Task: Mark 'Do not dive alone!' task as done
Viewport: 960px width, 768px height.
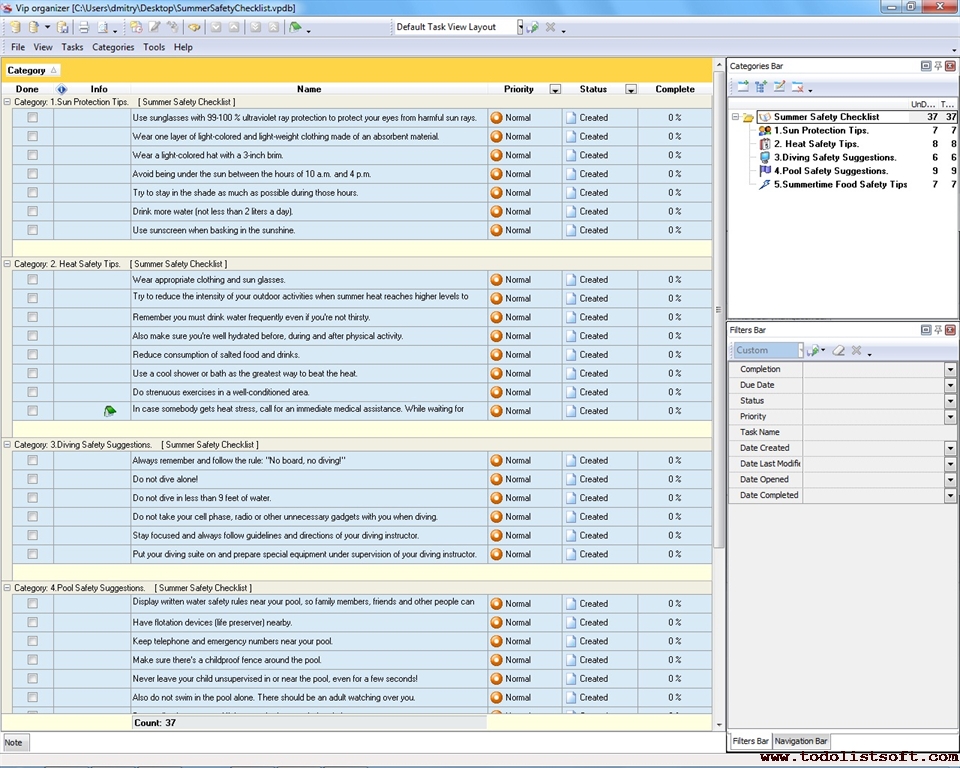Action: (x=32, y=479)
